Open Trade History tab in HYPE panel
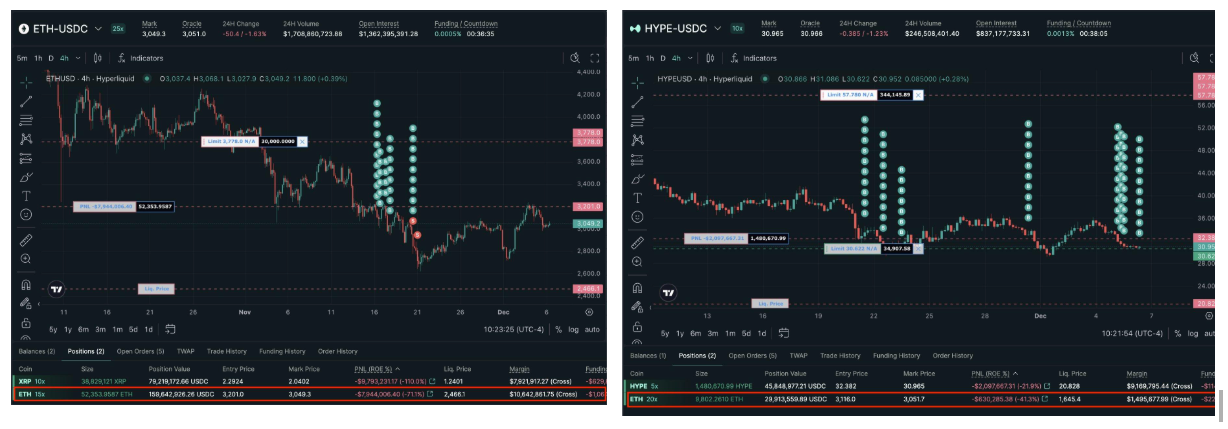Viewport: 1228px width, 429px height. point(838,355)
